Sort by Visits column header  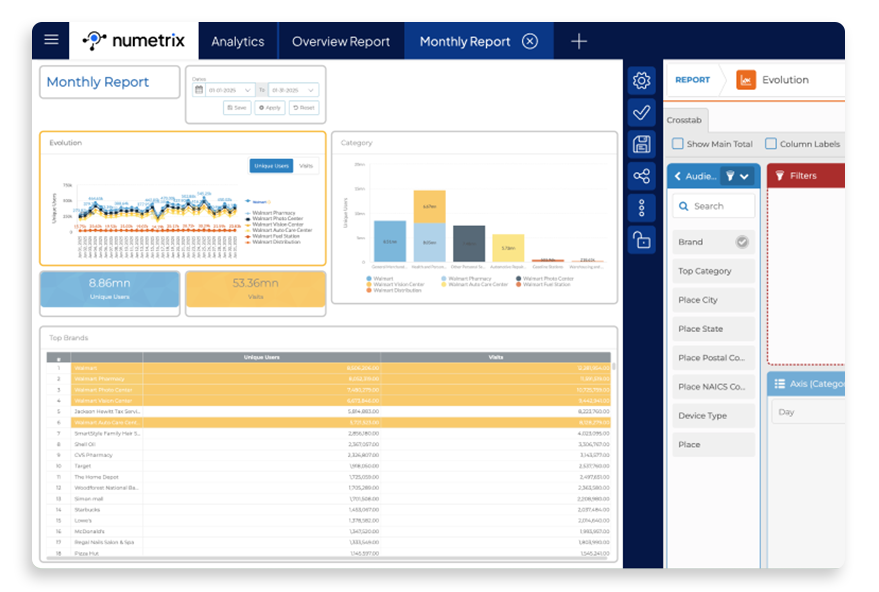(496, 357)
